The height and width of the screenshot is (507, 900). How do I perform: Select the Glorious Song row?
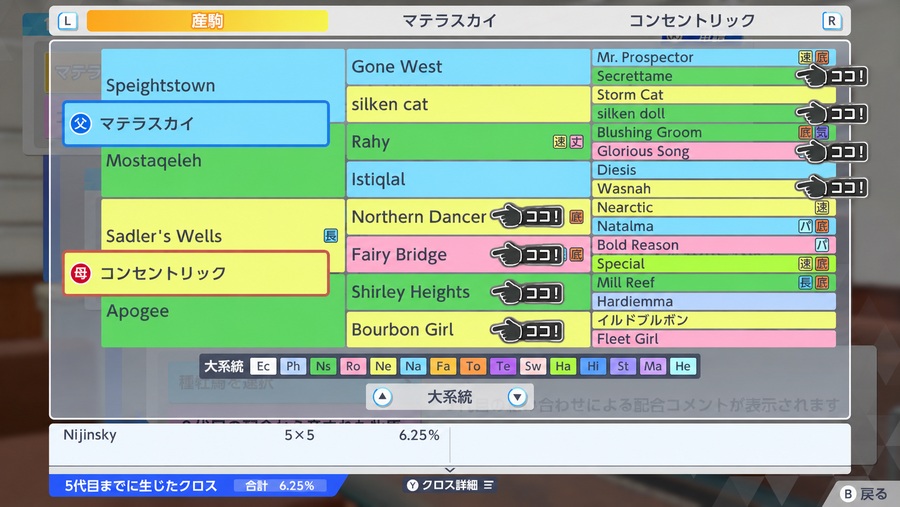[713, 152]
